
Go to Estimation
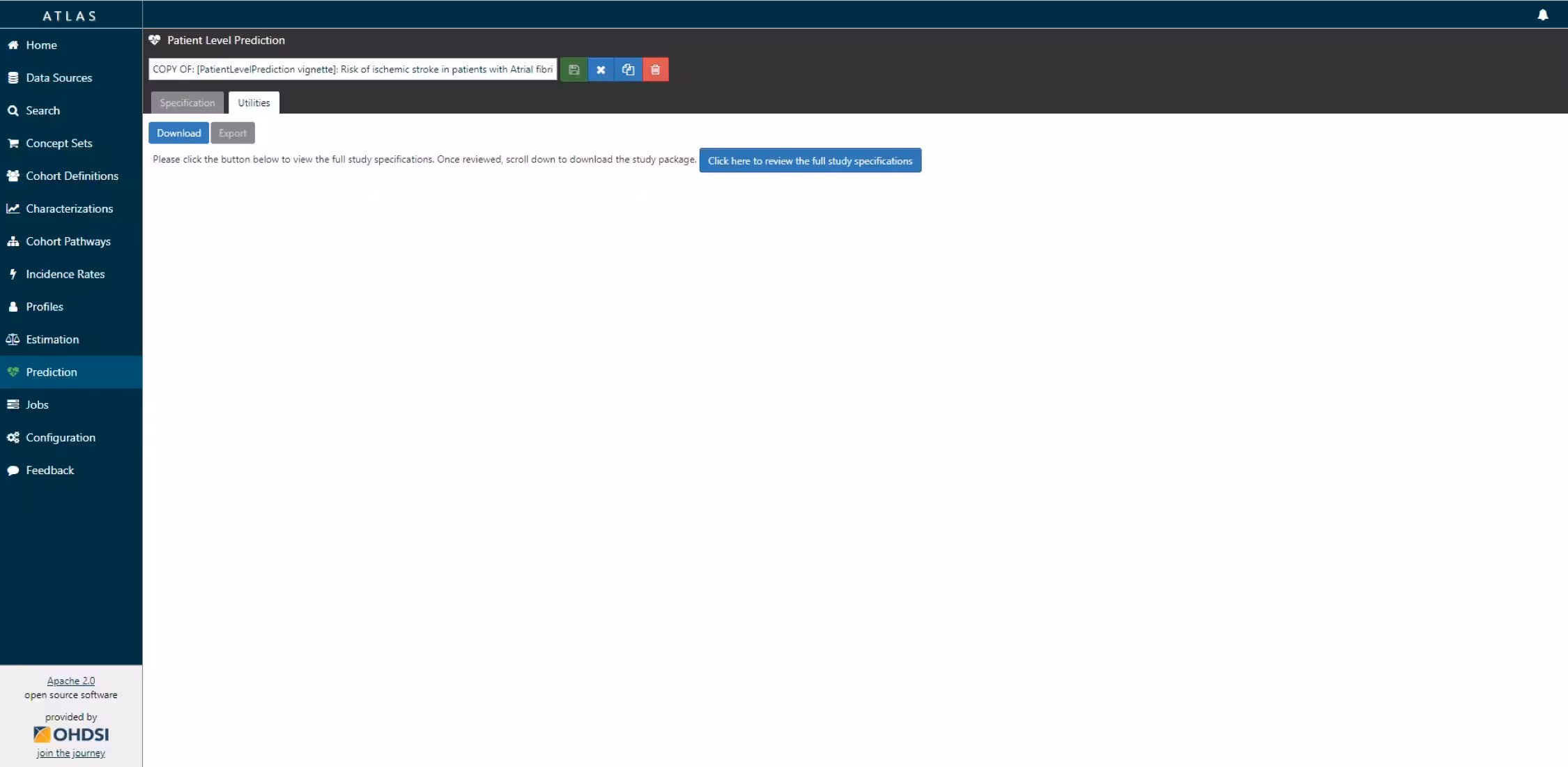71,340
